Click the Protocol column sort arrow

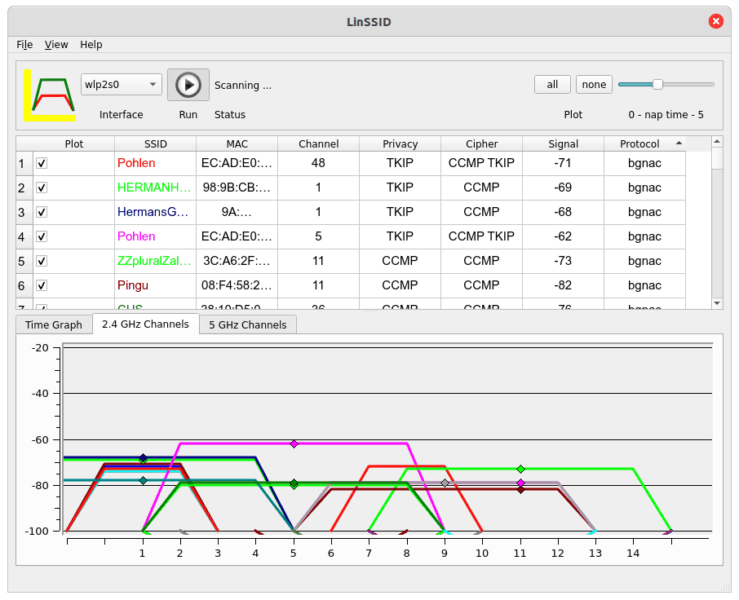pyautogui.click(x=679, y=143)
